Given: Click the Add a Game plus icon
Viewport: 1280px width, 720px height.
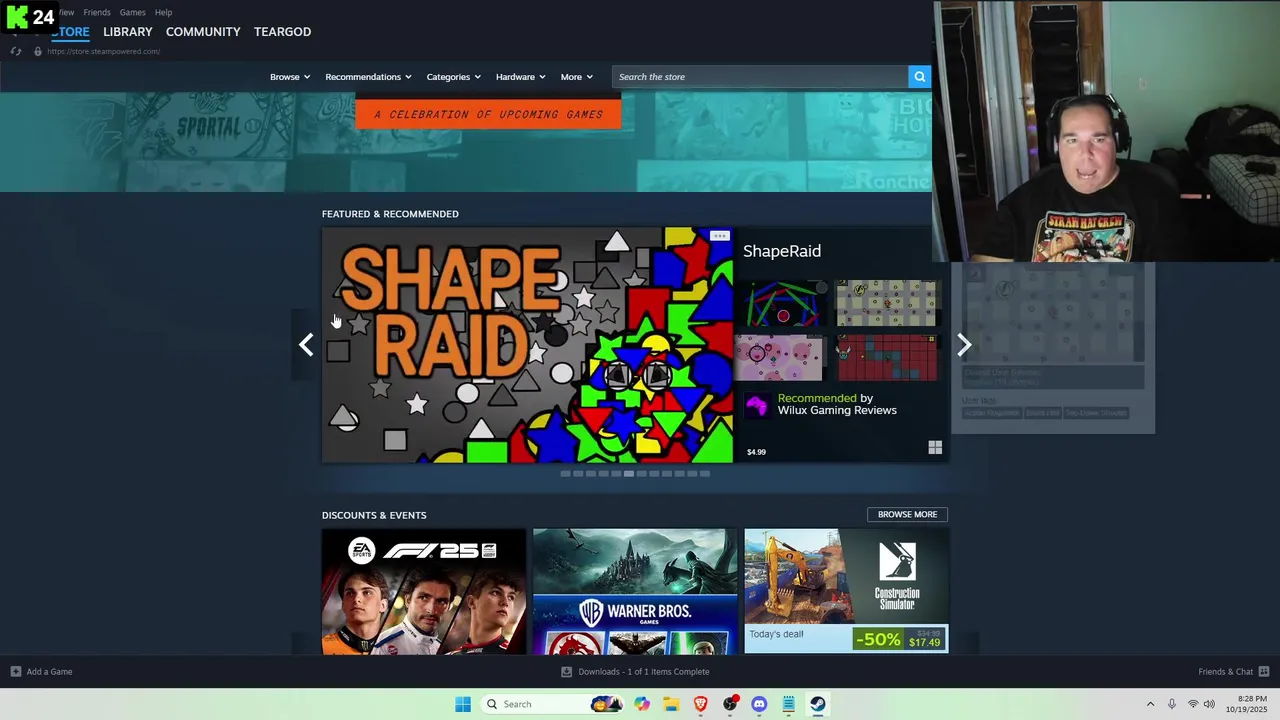Looking at the screenshot, I should pyautogui.click(x=16, y=671).
